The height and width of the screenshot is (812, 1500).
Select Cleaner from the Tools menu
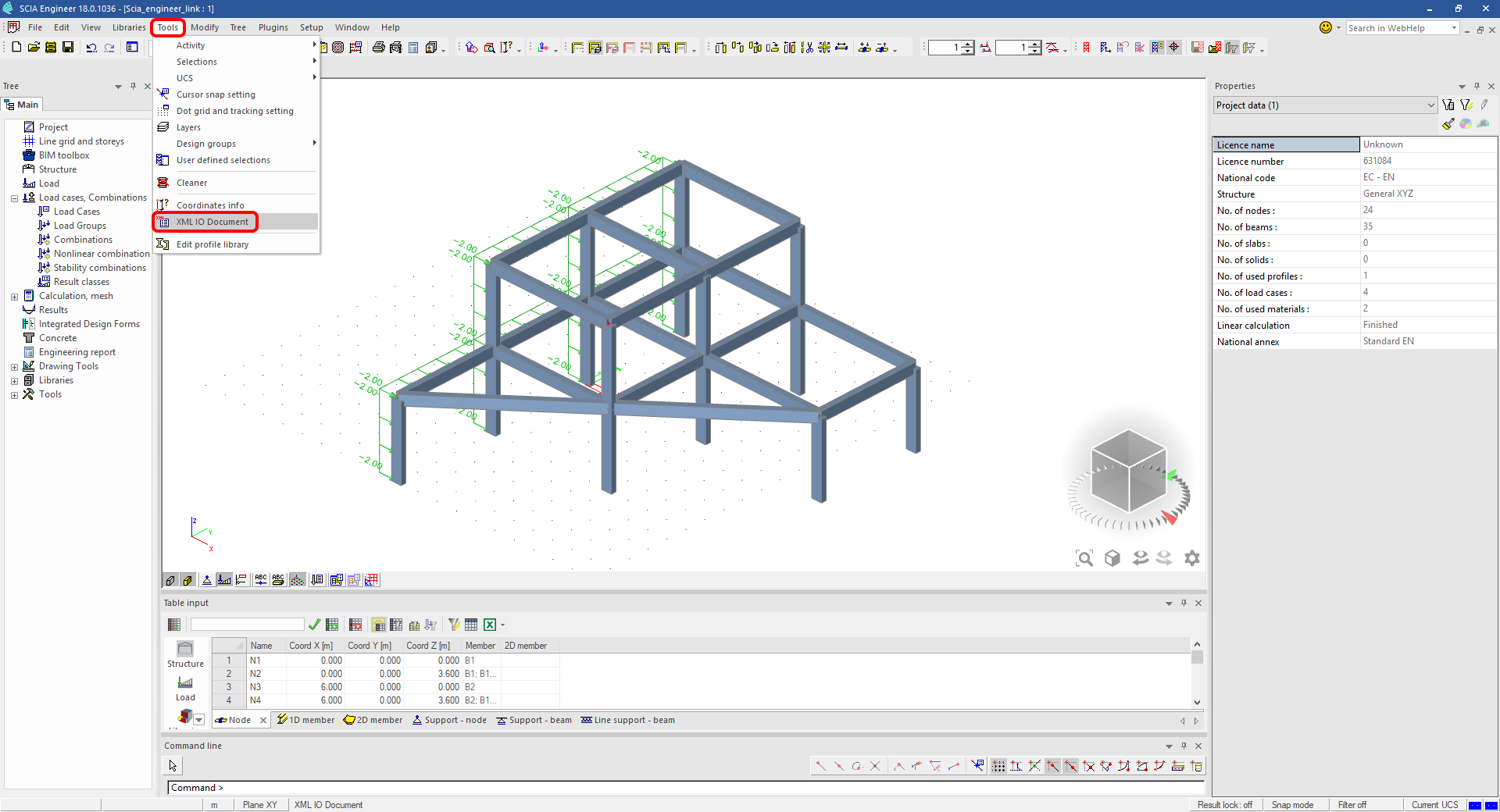click(x=191, y=183)
